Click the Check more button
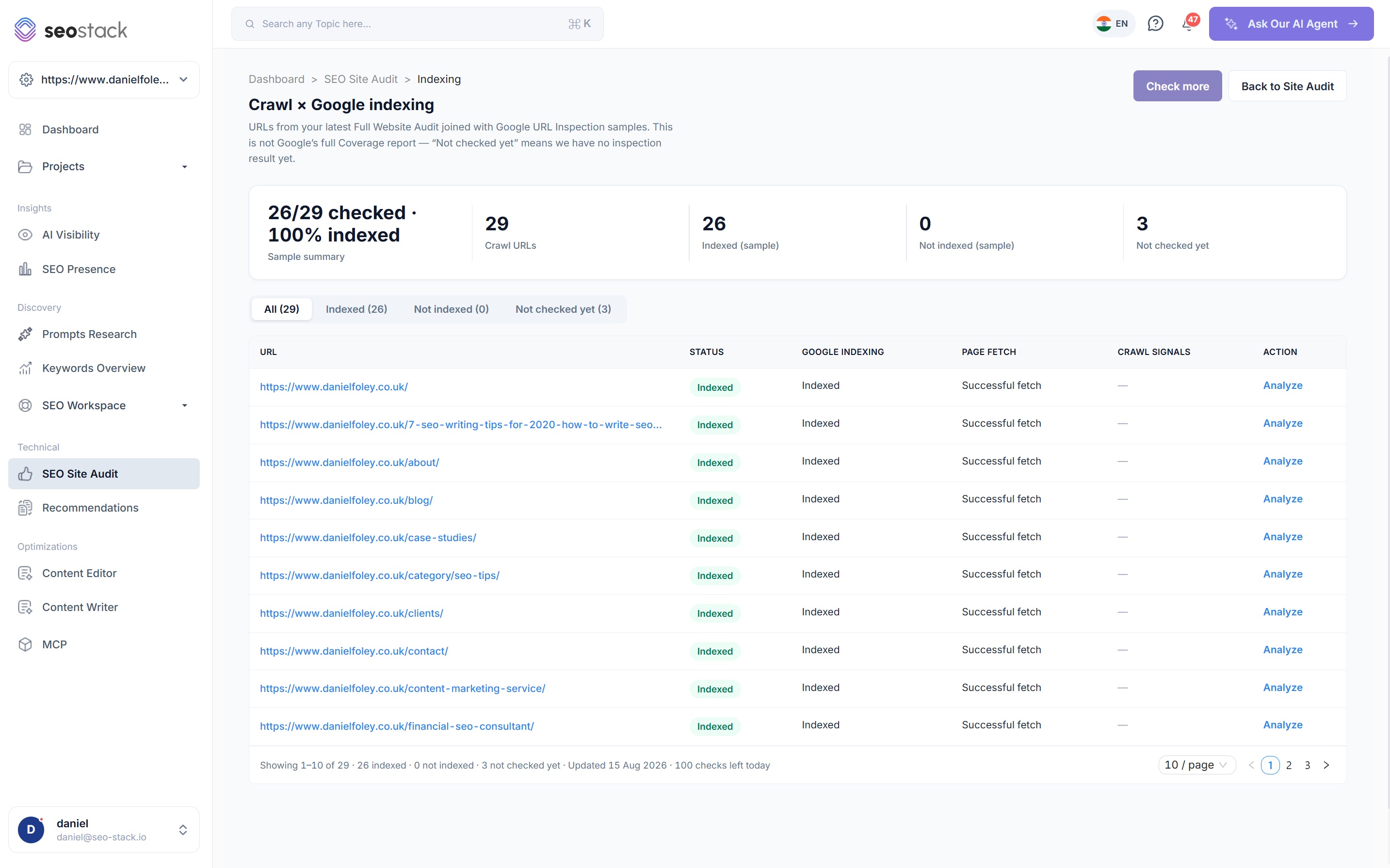This screenshot has height=868, width=1390. click(1177, 86)
